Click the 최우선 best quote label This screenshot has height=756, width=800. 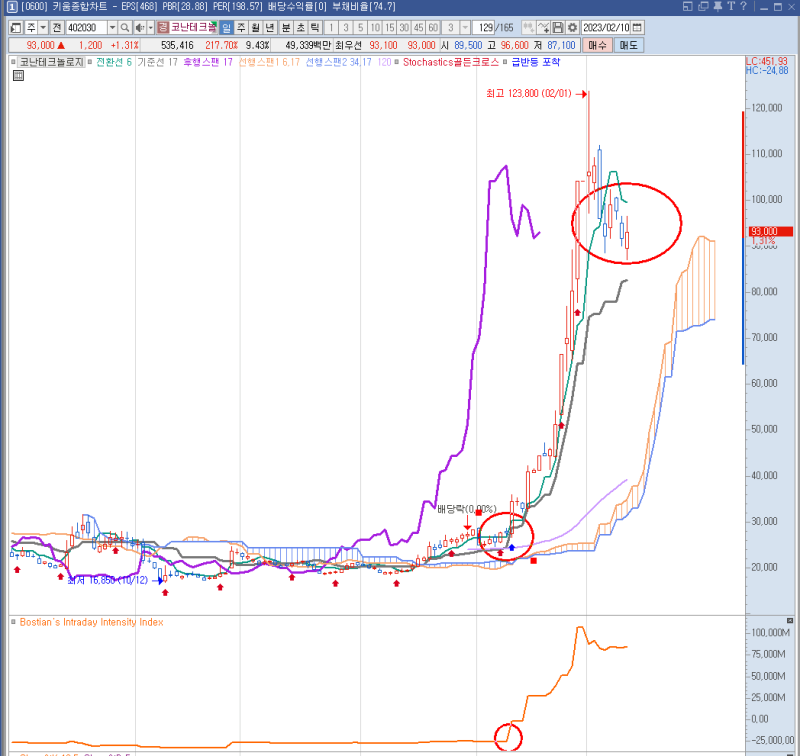(349, 45)
